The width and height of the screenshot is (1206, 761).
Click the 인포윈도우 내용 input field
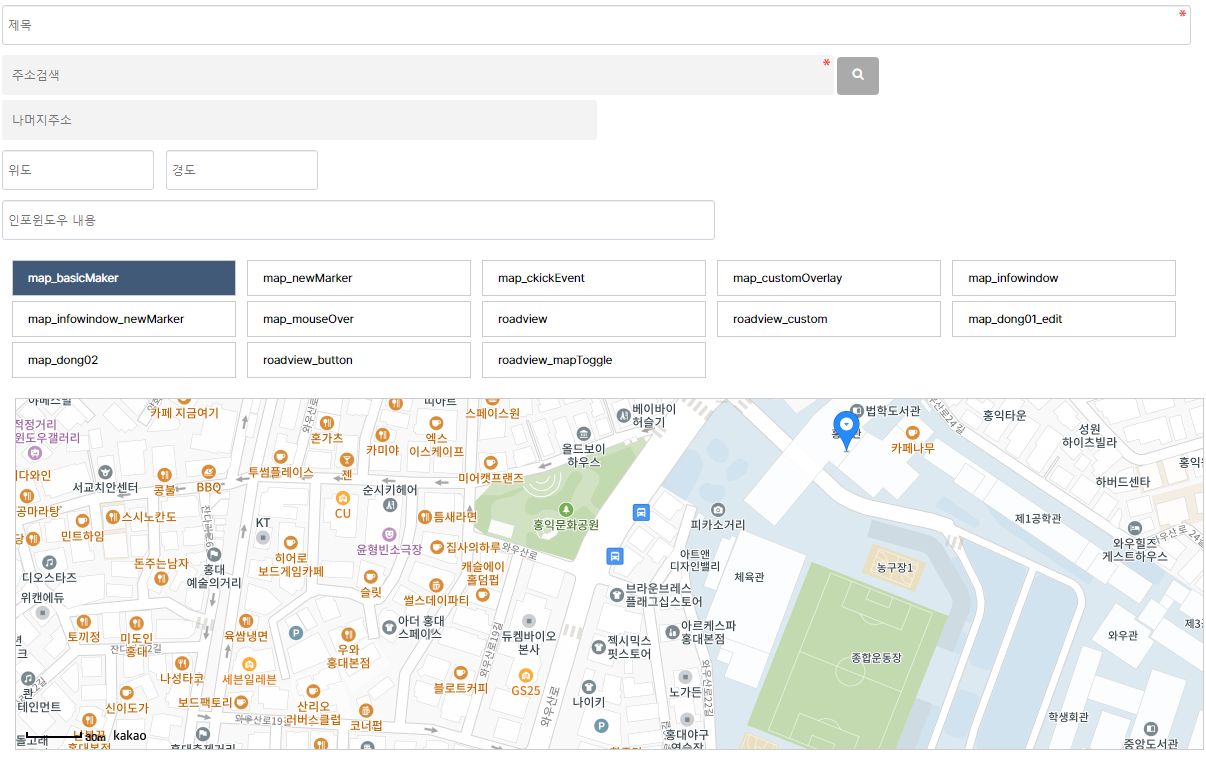tap(358, 220)
